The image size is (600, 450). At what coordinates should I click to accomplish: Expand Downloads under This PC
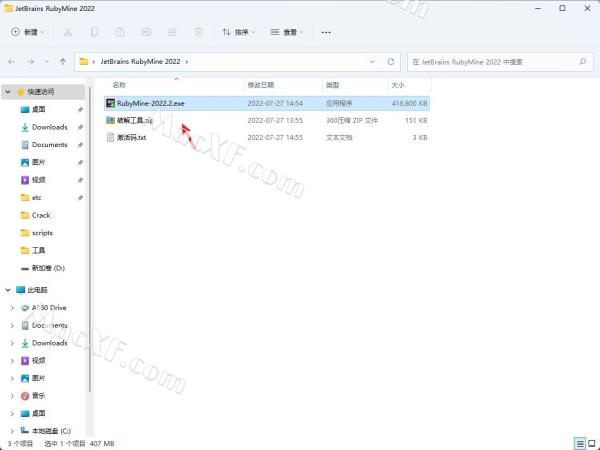point(12,343)
